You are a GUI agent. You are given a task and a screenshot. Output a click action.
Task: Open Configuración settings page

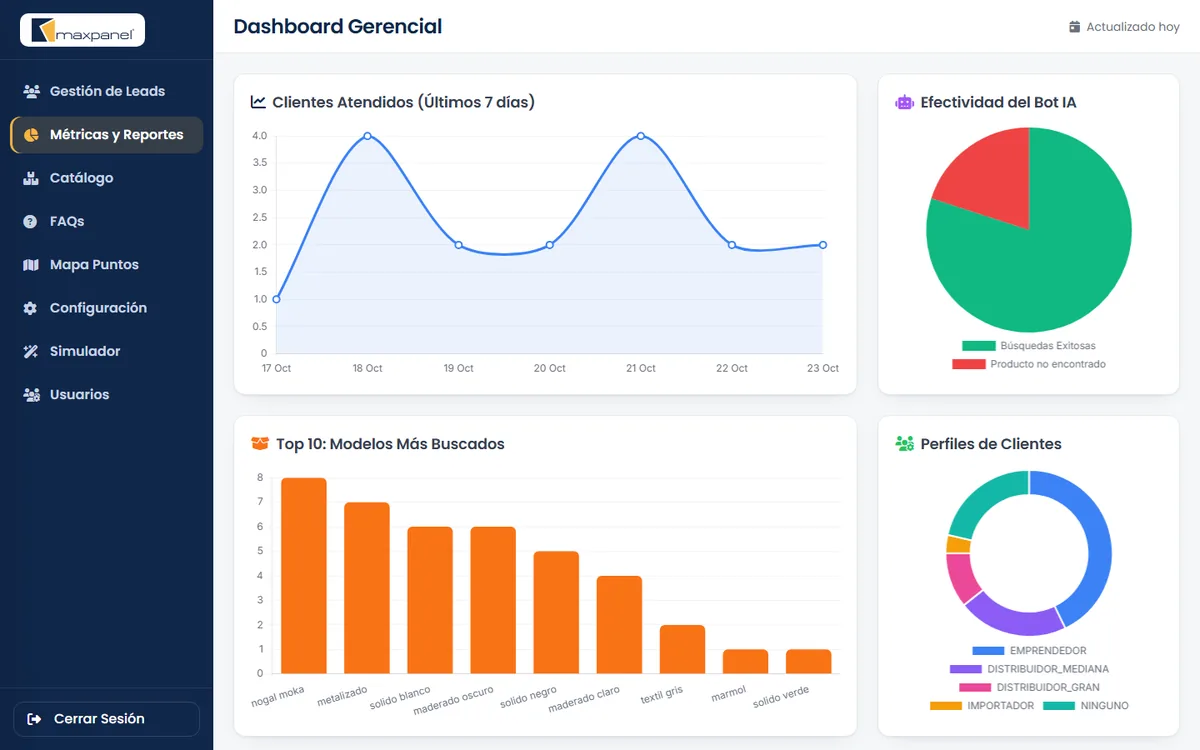[x=106, y=308]
